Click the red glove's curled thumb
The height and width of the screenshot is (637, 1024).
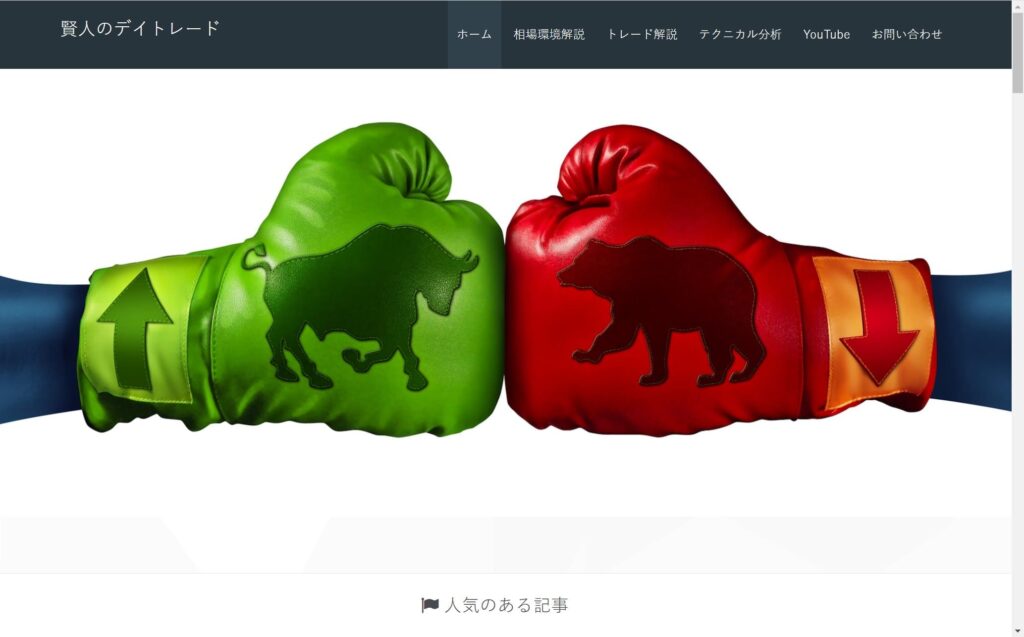pyautogui.click(x=601, y=163)
